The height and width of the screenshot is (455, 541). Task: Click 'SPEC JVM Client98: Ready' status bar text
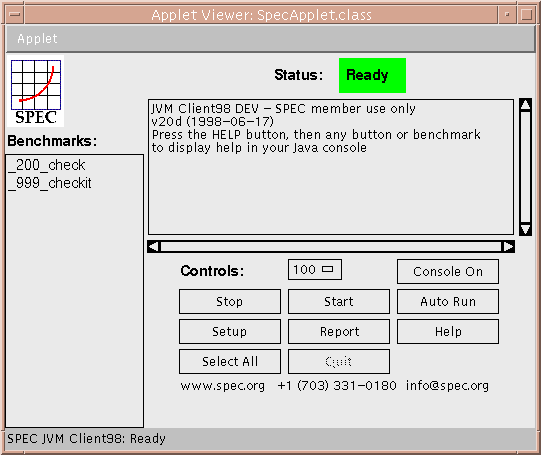pos(86,439)
